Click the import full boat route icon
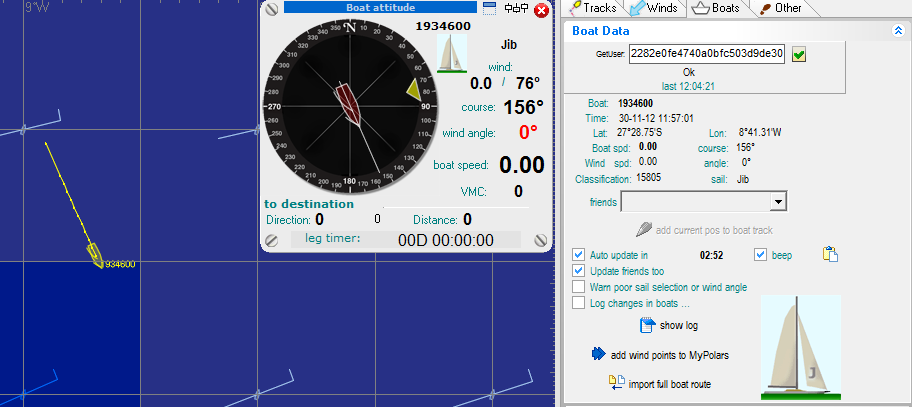912x407 pixels. coord(616,382)
